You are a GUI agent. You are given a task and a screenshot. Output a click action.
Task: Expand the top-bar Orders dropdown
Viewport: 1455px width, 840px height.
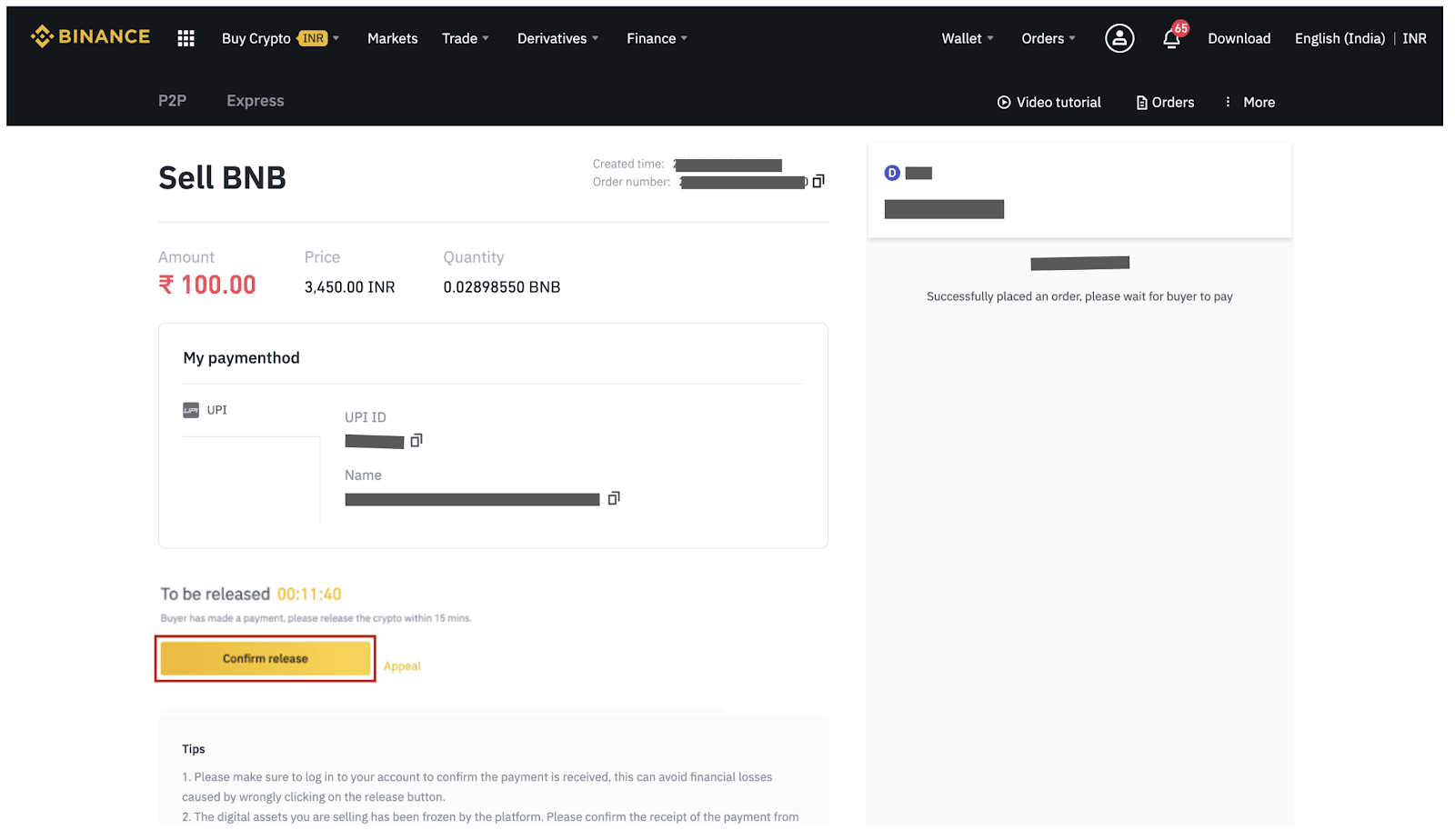[x=1049, y=38]
